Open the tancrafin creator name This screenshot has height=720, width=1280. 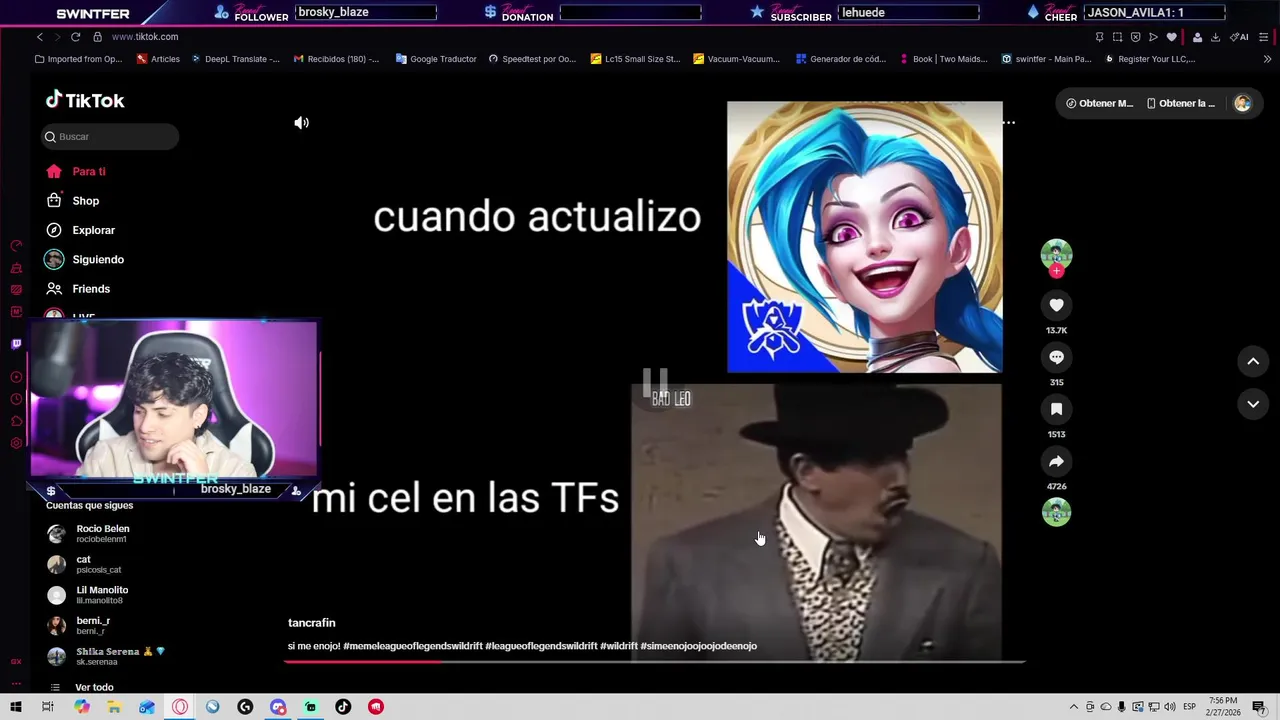click(x=311, y=623)
